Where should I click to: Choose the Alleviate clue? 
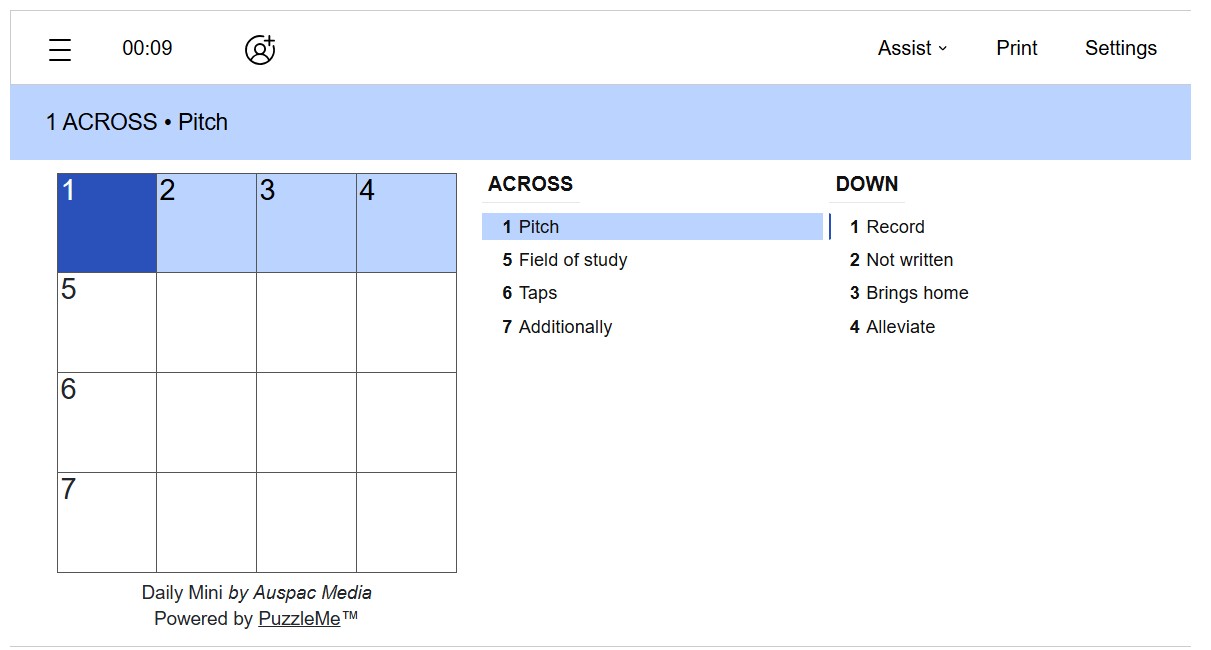(x=900, y=327)
